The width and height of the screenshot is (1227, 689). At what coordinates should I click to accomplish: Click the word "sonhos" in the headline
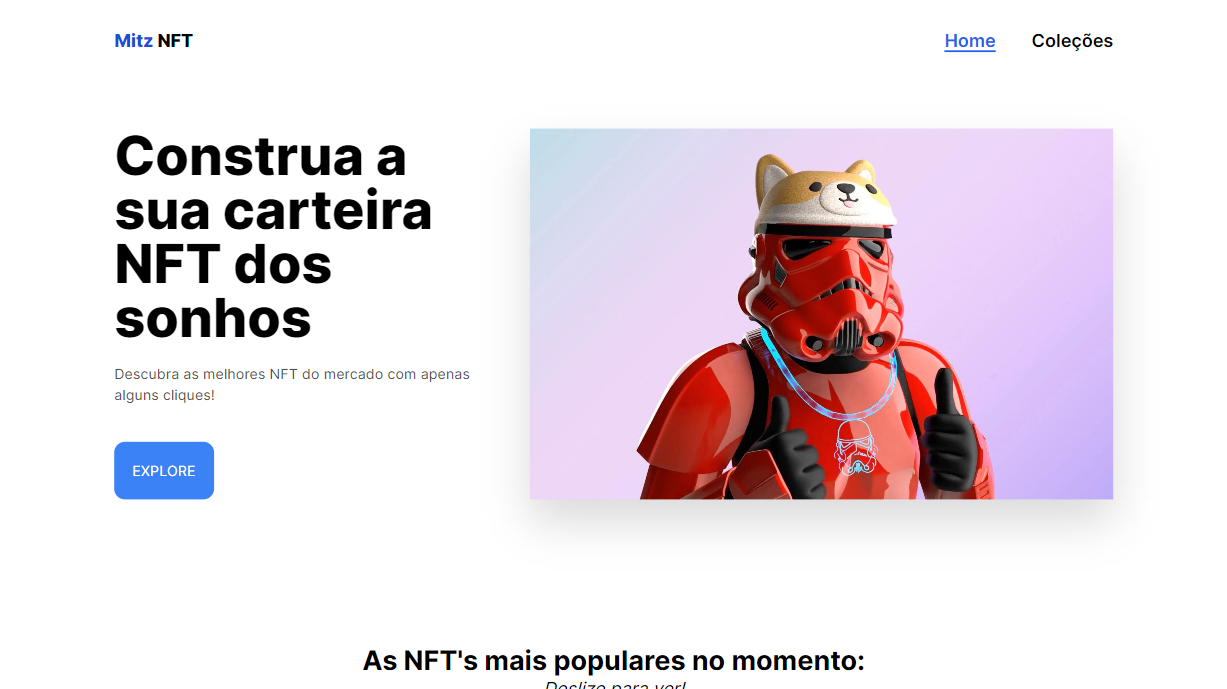[213, 318]
